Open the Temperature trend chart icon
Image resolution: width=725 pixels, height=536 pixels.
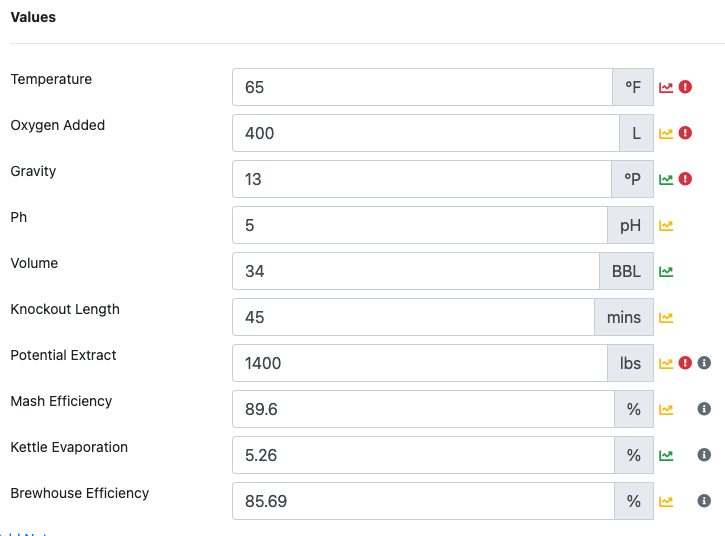666,87
